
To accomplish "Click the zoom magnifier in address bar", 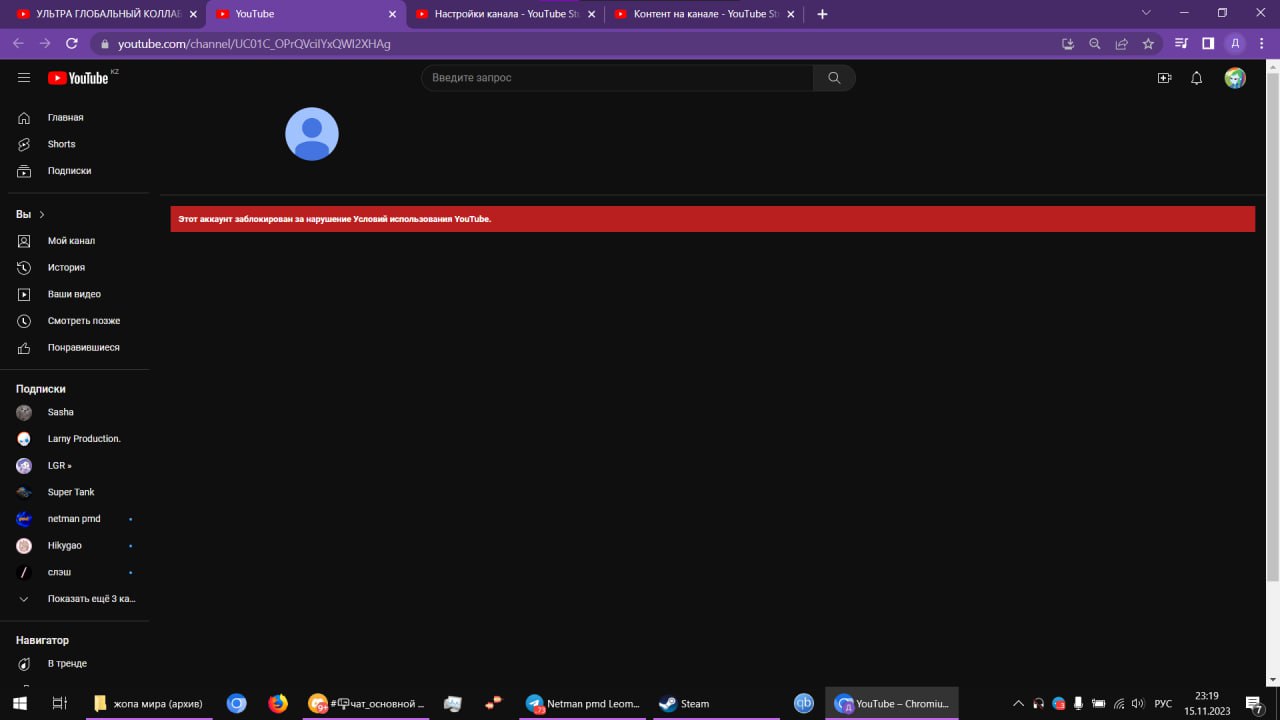I will 1095,44.
